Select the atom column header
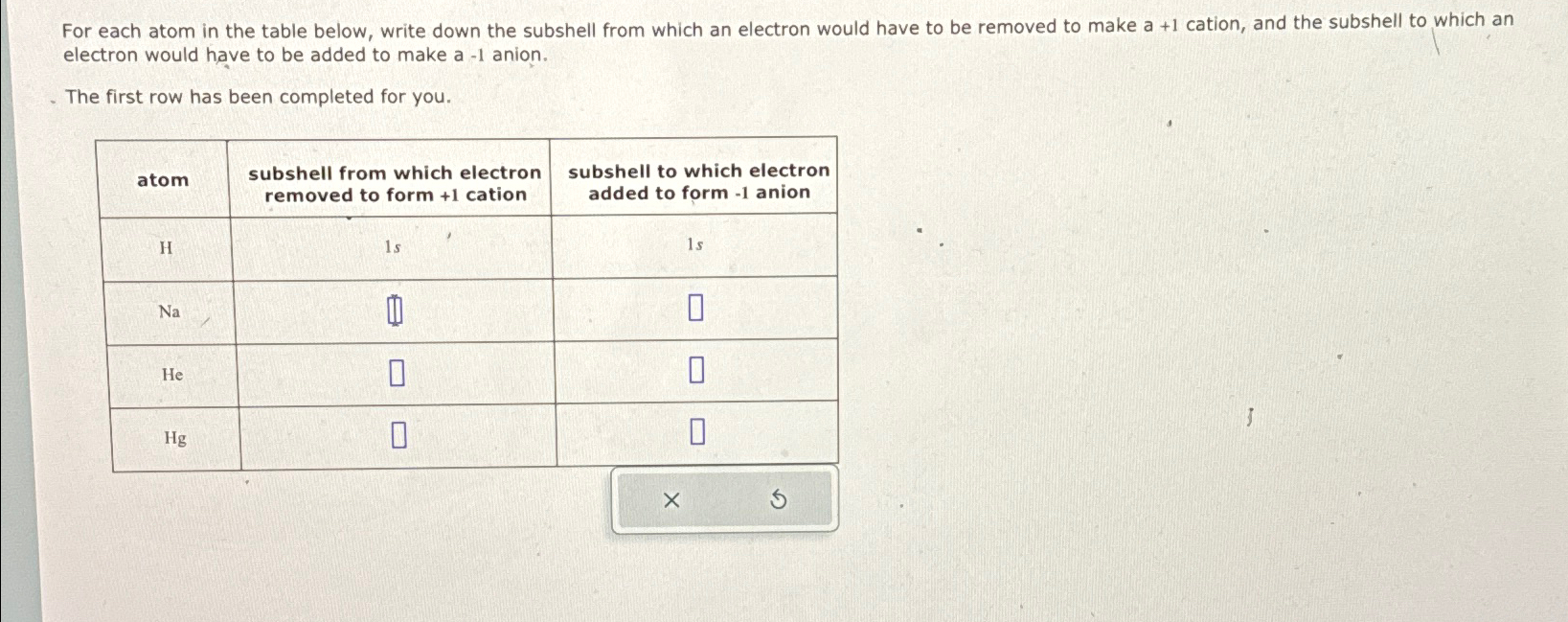The width and height of the screenshot is (1568, 622). [164, 180]
